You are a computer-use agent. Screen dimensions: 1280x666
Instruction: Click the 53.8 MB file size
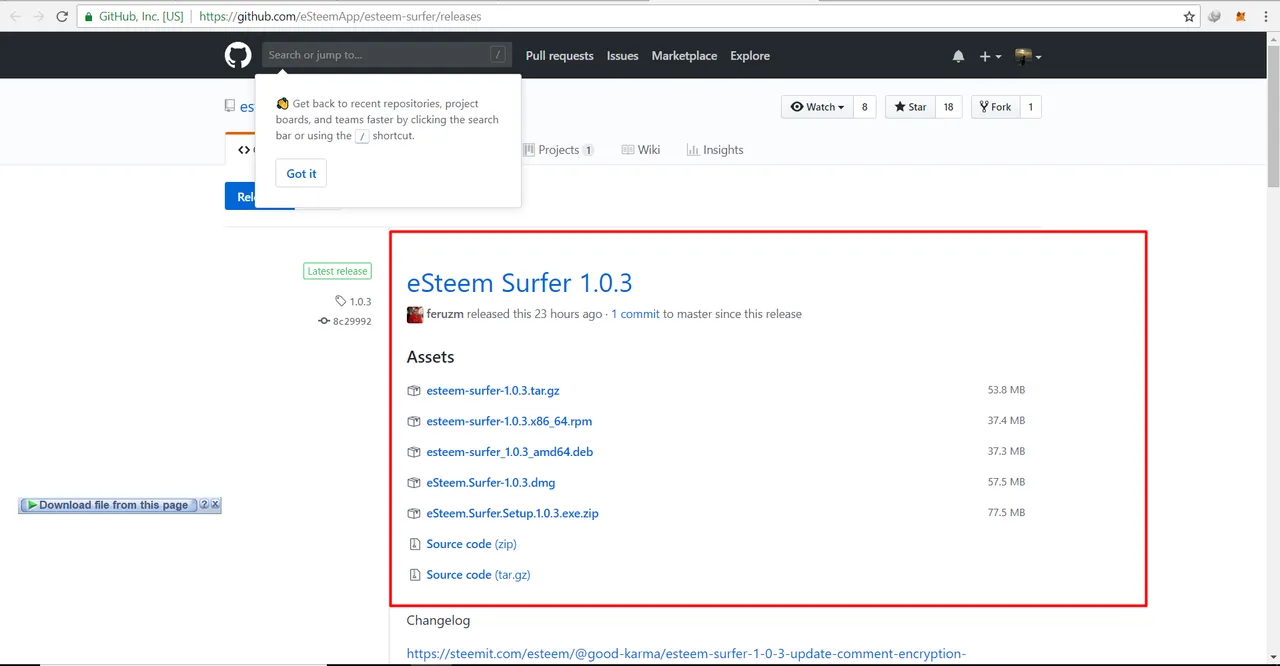pos(1006,390)
